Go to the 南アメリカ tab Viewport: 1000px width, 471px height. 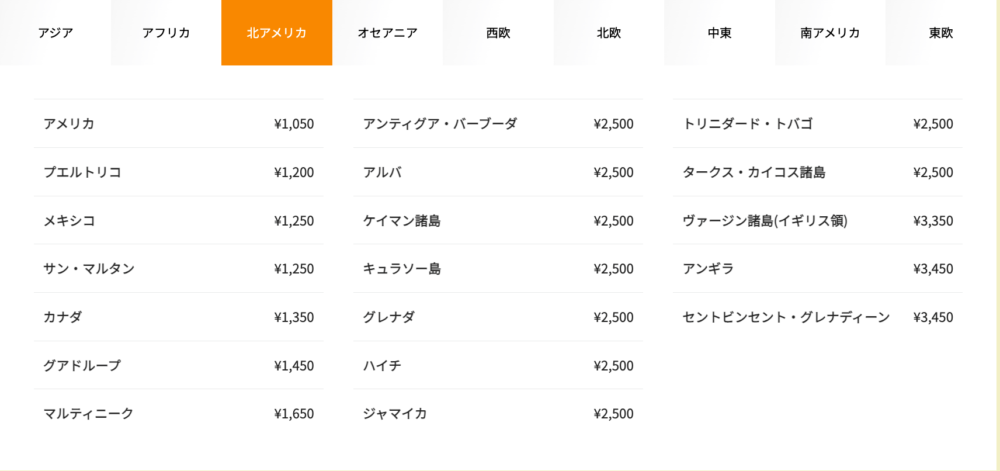click(x=830, y=33)
